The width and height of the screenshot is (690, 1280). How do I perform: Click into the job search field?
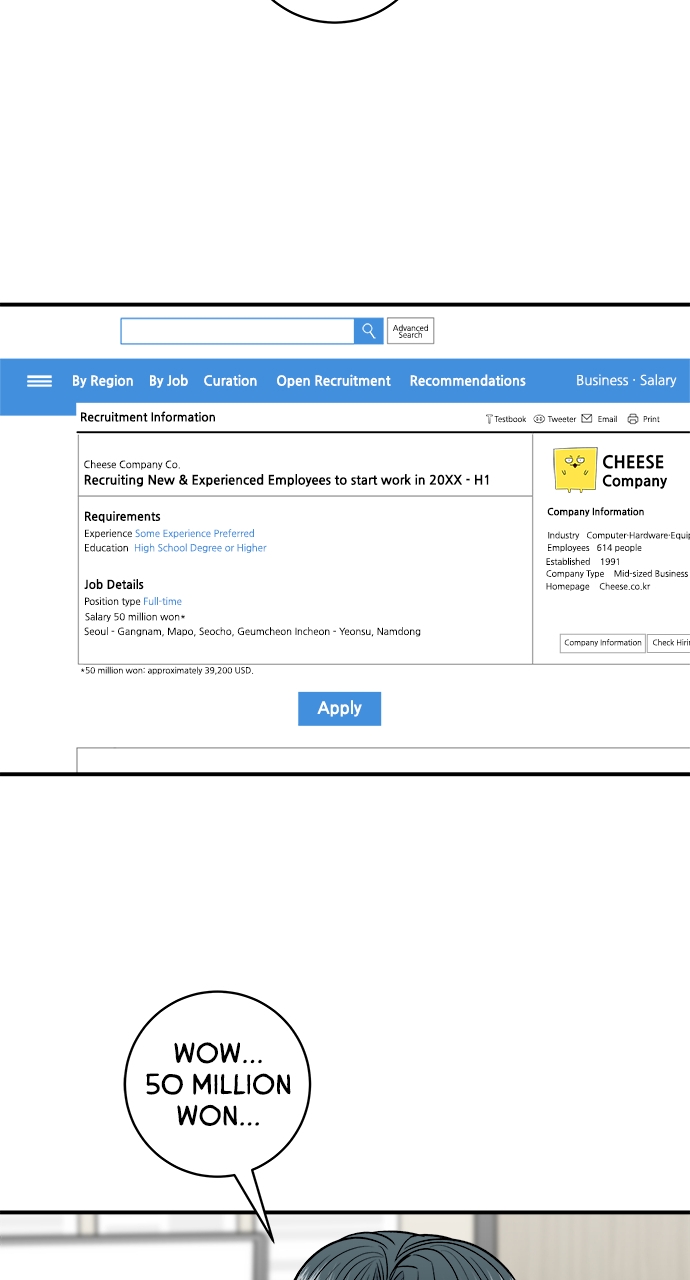(x=237, y=331)
